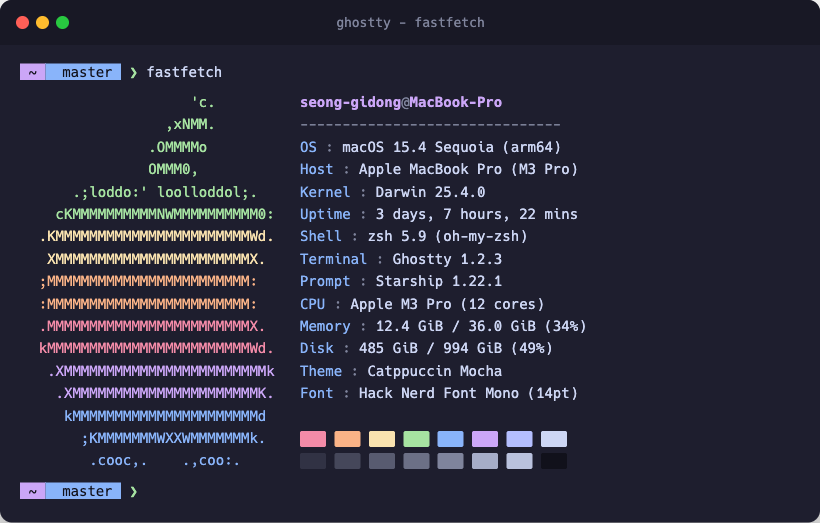Click the window title 'ghostty - fastfetch'

tap(410, 22)
